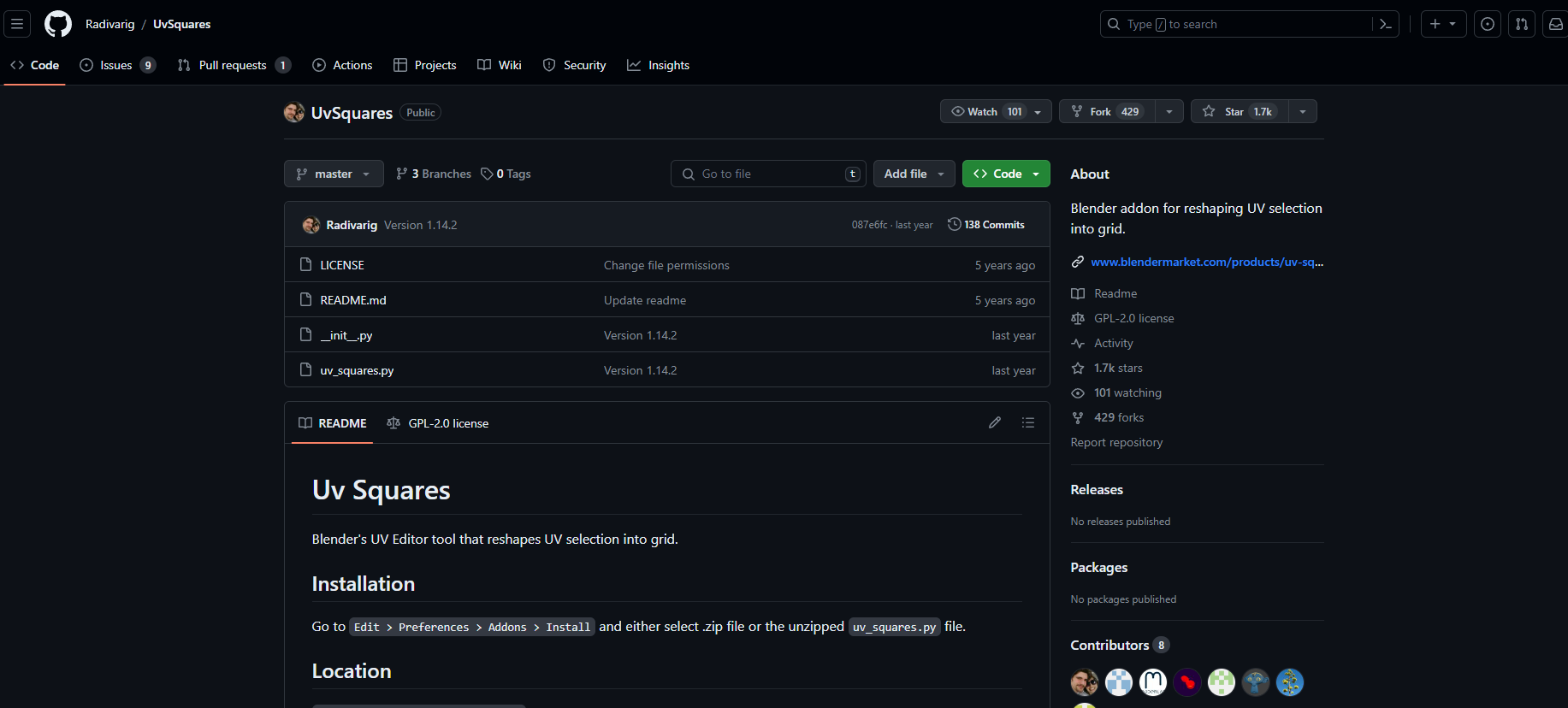
Task: Switch to the Security tab
Action: (575, 65)
